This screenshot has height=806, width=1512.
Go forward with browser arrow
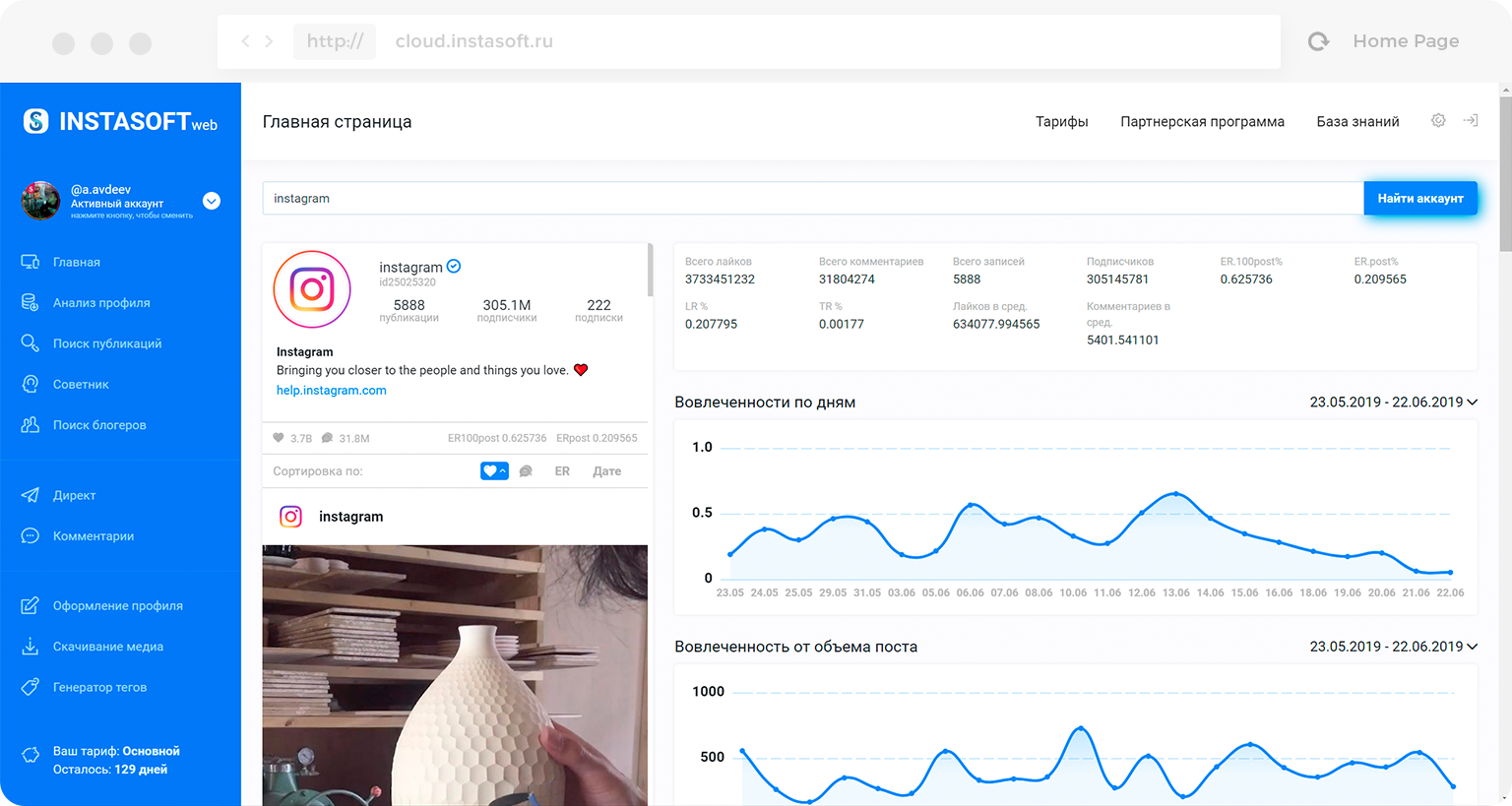[x=269, y=41]
